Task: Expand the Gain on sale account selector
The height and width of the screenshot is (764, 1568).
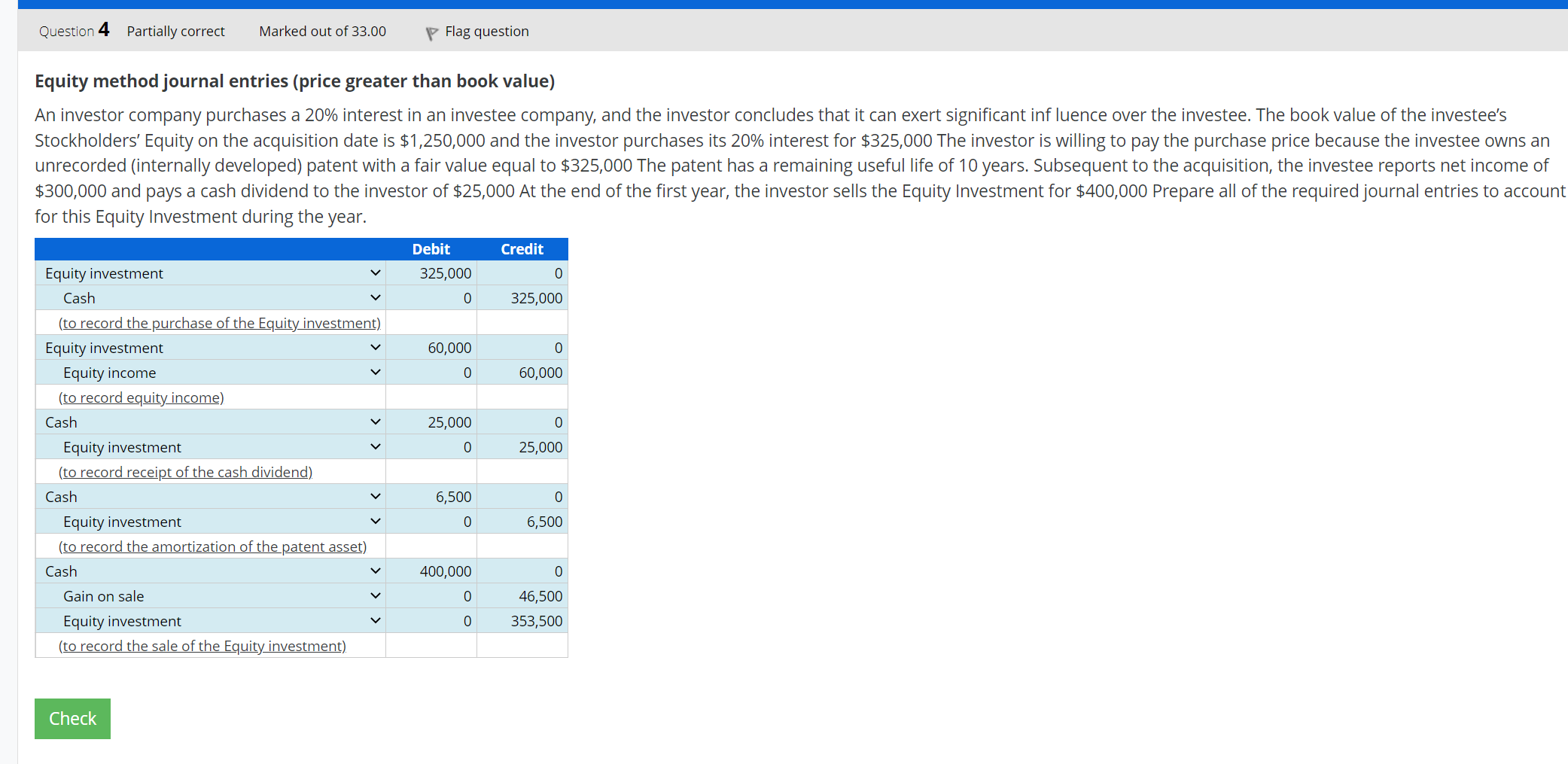Action: point(375,595)
